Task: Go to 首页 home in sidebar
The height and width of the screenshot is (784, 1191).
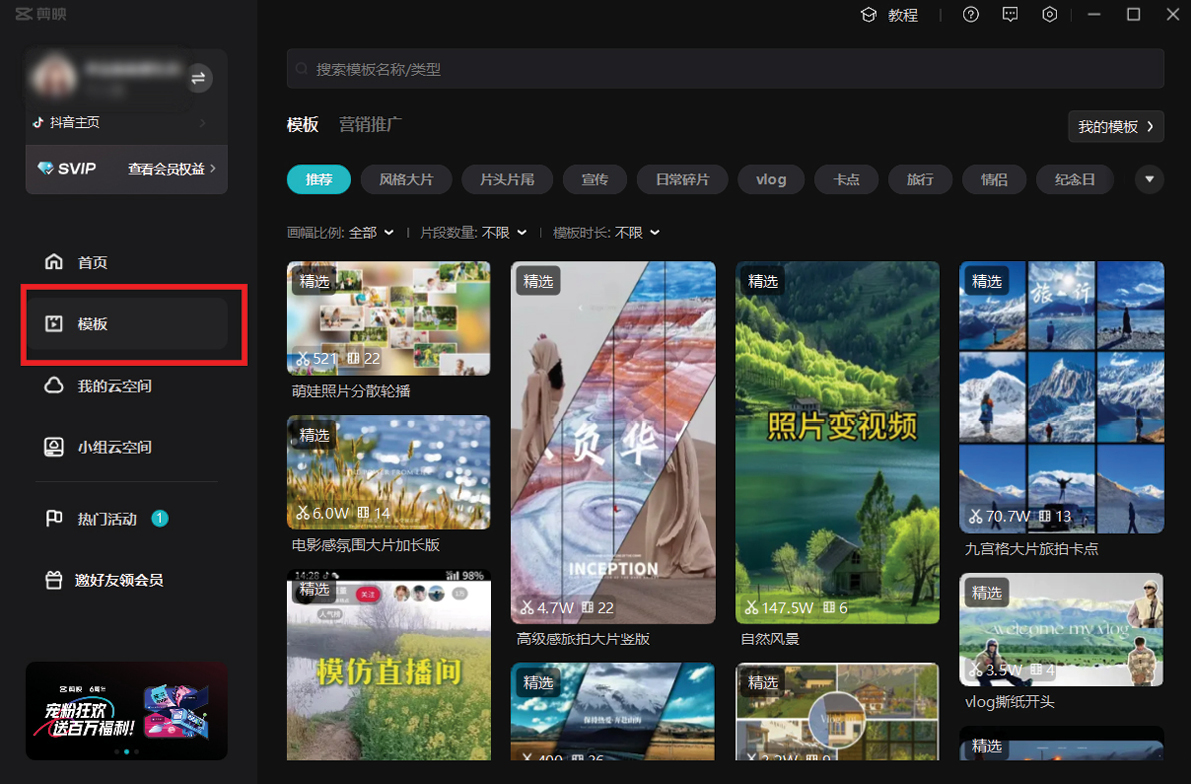Action: (x=92, y=262)
